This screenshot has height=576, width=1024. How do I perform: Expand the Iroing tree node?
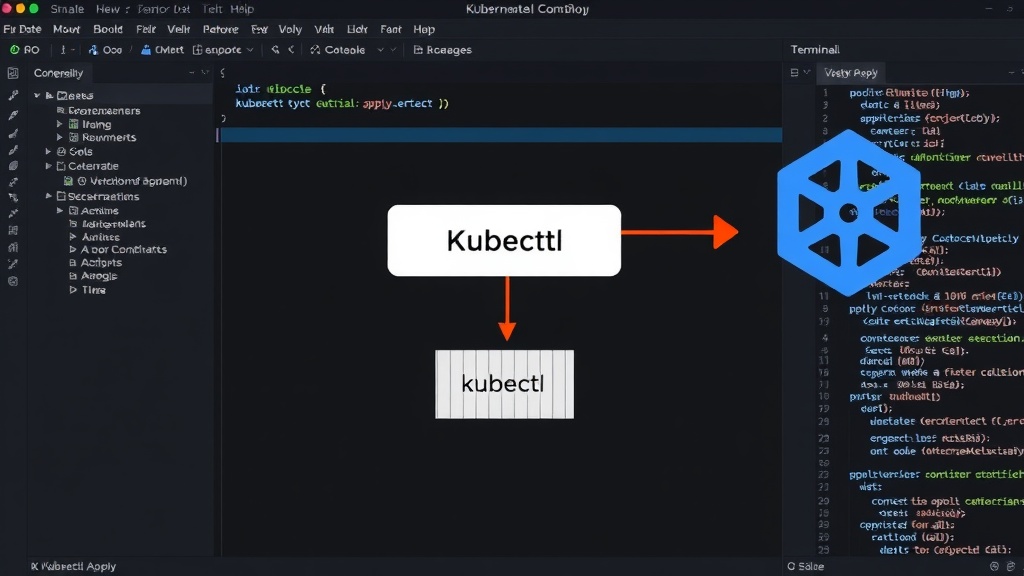click(59, 124)
